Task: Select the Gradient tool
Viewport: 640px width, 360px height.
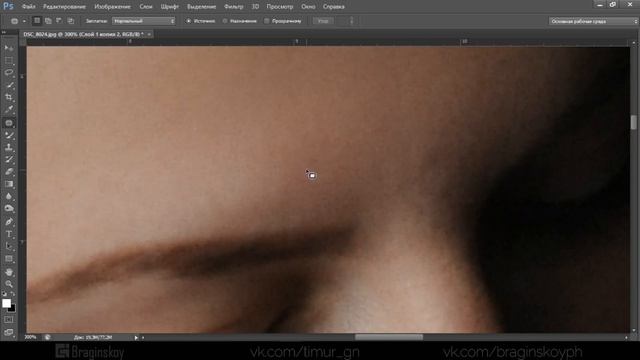Action: tap(9, 184)
